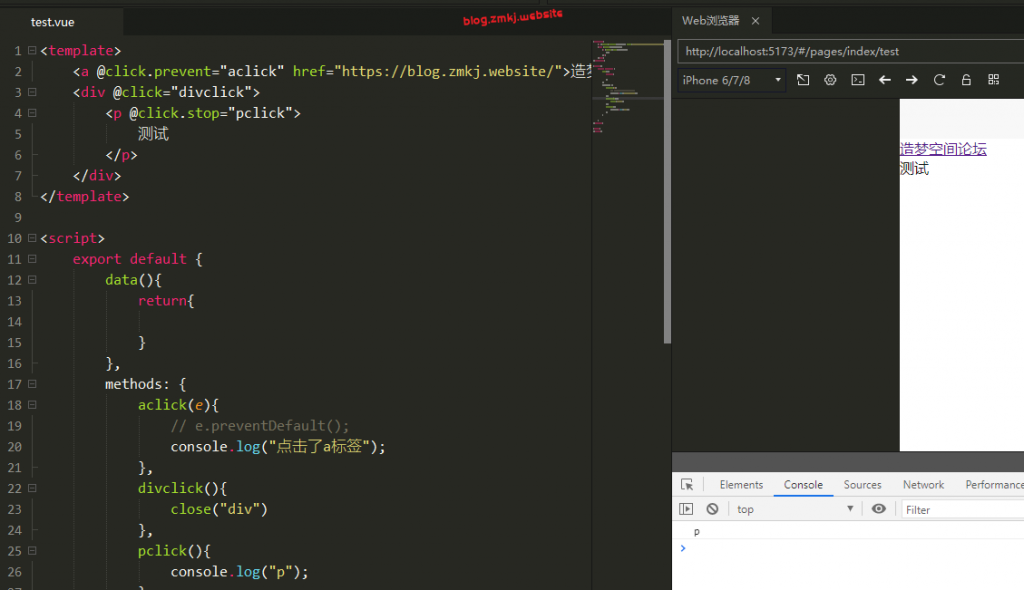Switch to the Elements tab in devtools

(741, 485)
